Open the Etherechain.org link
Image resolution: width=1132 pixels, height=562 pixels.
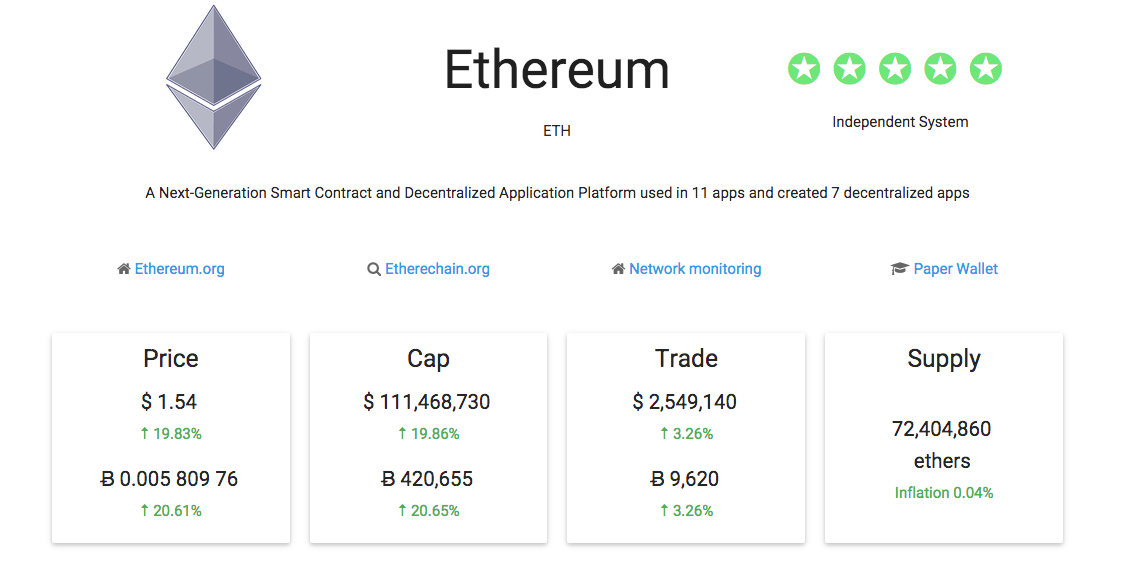(x=437, y=269)
